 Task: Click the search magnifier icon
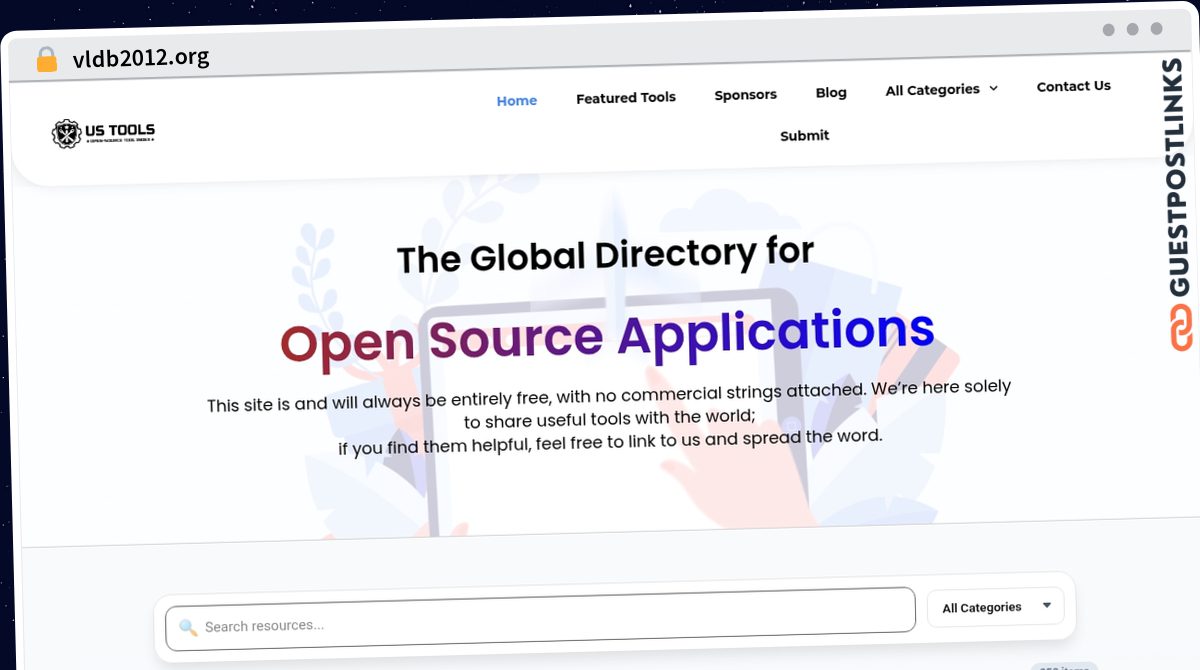pos(188,628)
